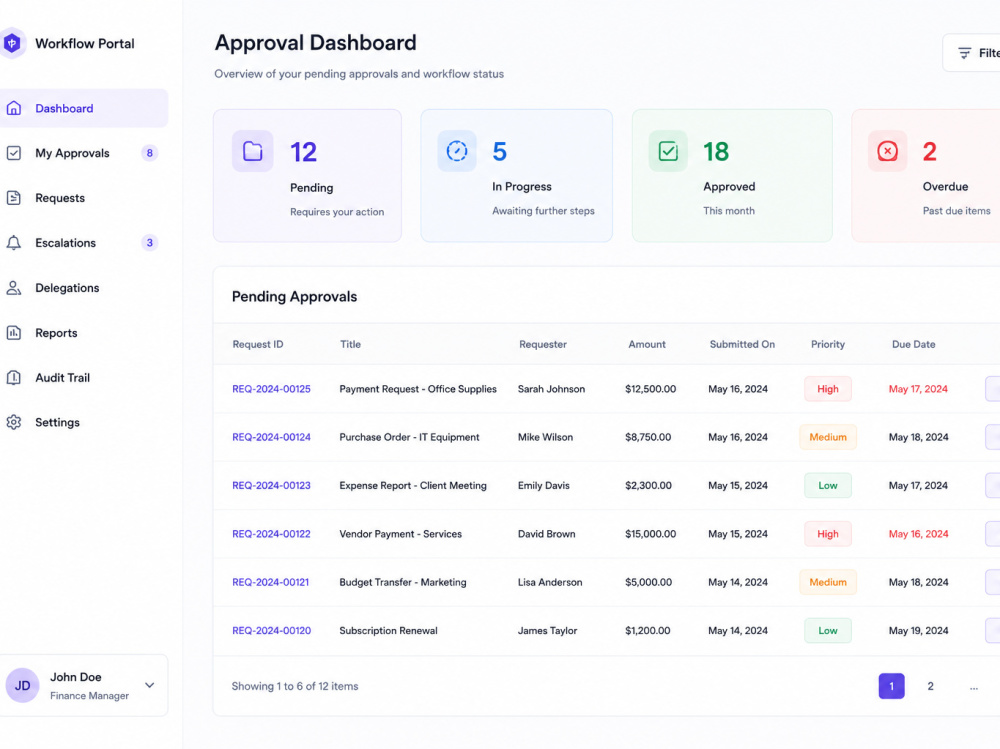Click Medium priority badge for Budget Transfer
This screenshot has width=1000, height=749.
pos(828,582)
